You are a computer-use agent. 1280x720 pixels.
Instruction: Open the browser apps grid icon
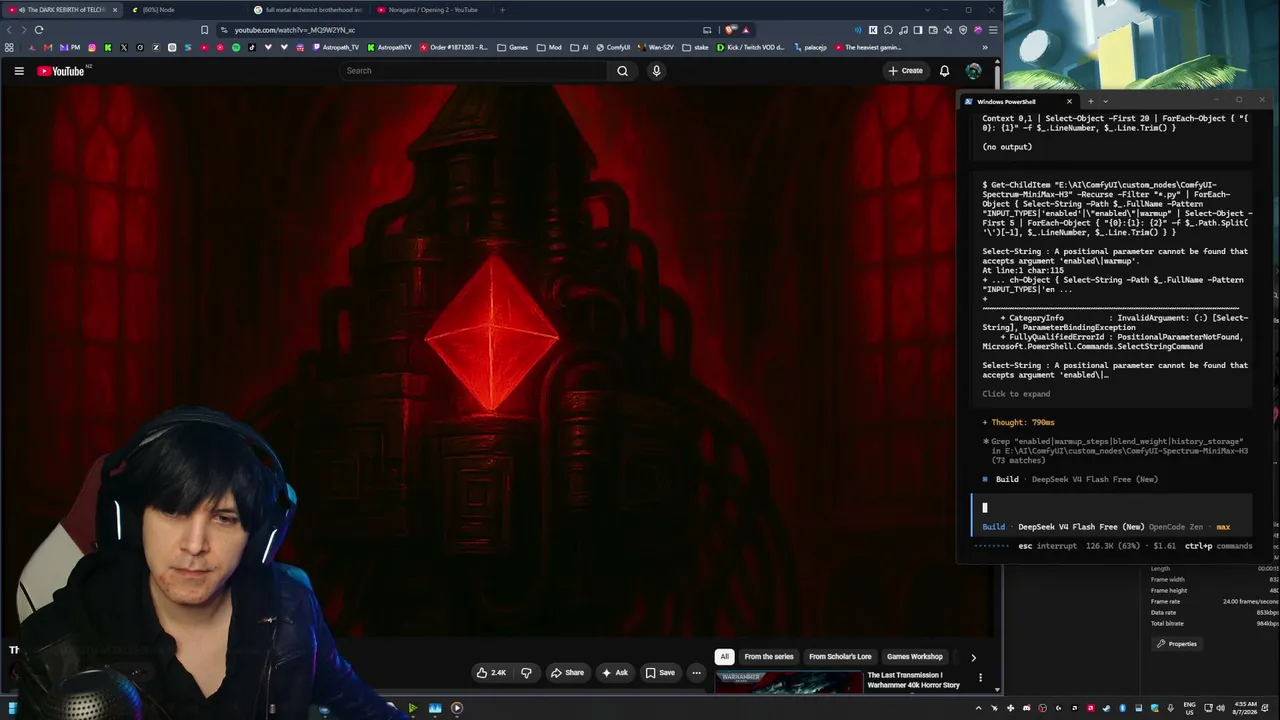click(x=9, y=47)
